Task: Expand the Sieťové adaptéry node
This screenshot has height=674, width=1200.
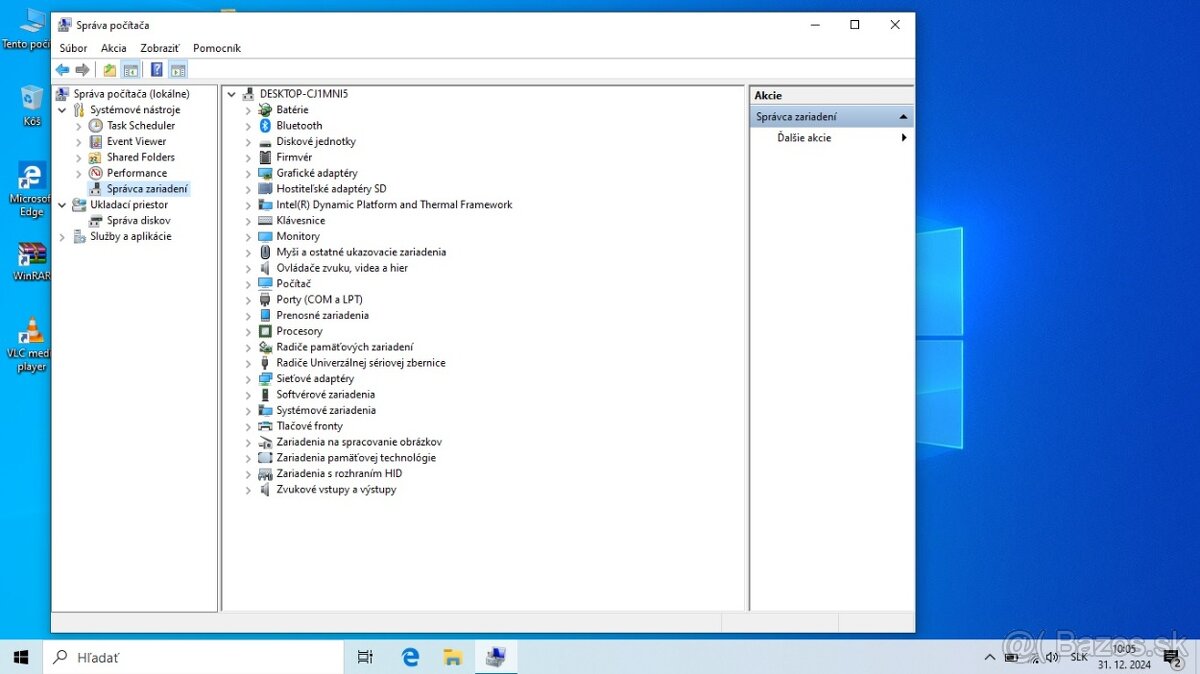Action: pyautogui.click(x=249, y=378)
